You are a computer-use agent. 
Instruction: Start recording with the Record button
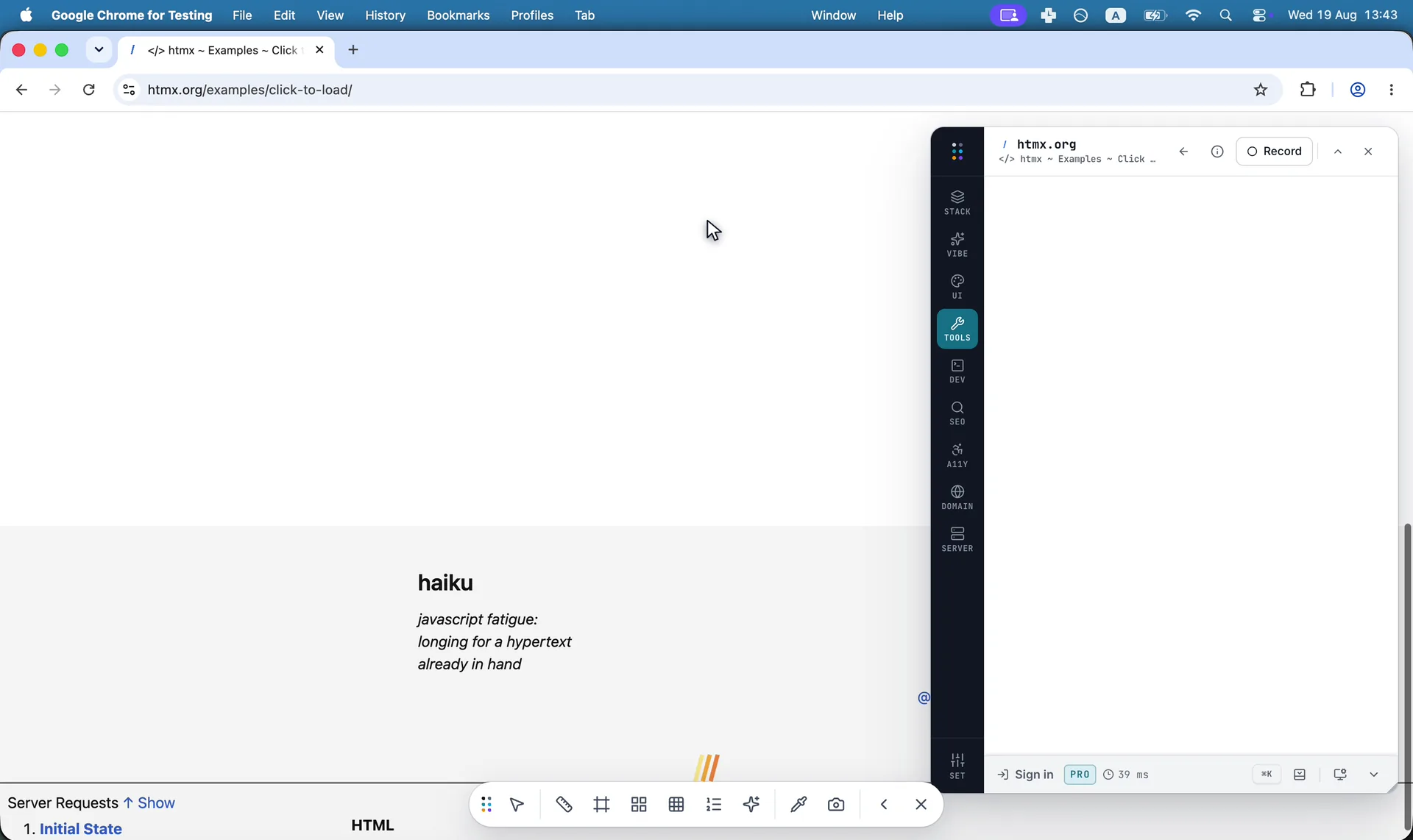point(1275,152)
